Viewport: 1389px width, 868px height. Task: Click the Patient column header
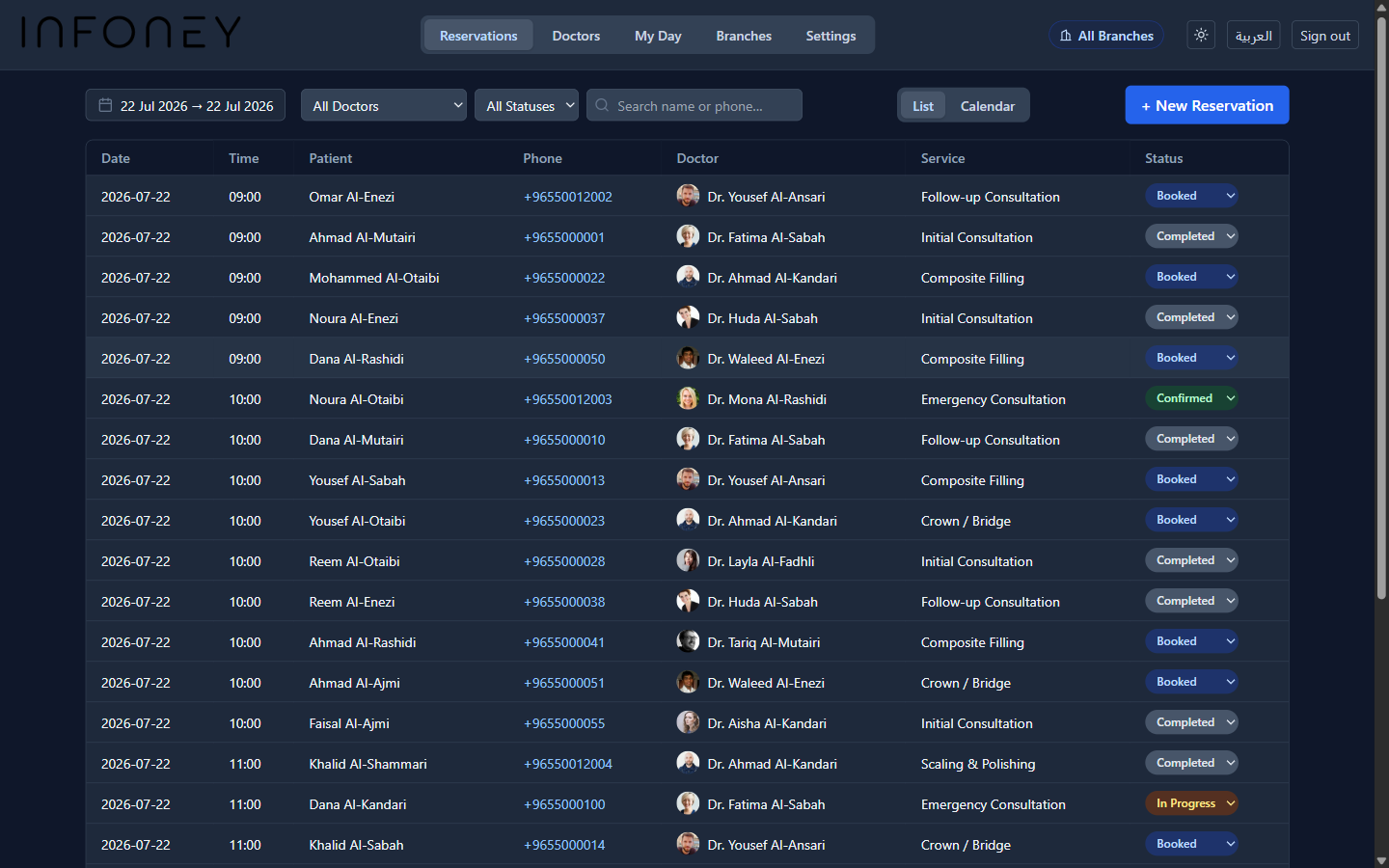point(331,158)
